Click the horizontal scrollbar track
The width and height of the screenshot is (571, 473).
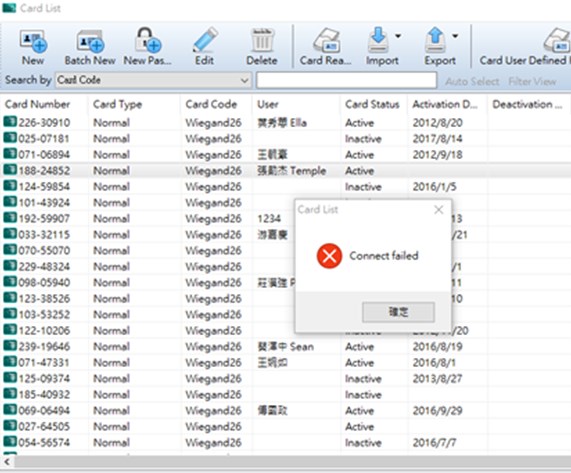(x=292, y=462)
